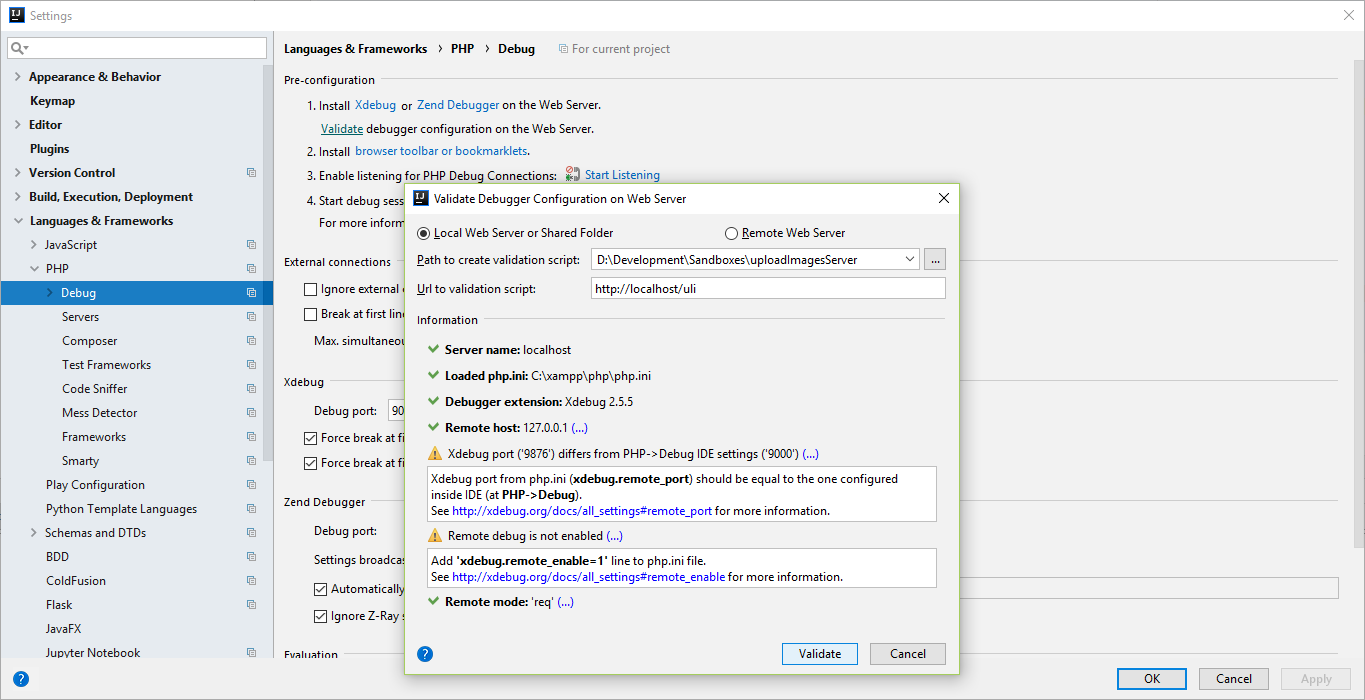1365x700 pixels.
Task: Toggle the Ignore external connections checkbox
Action: [x=311, y=289]
